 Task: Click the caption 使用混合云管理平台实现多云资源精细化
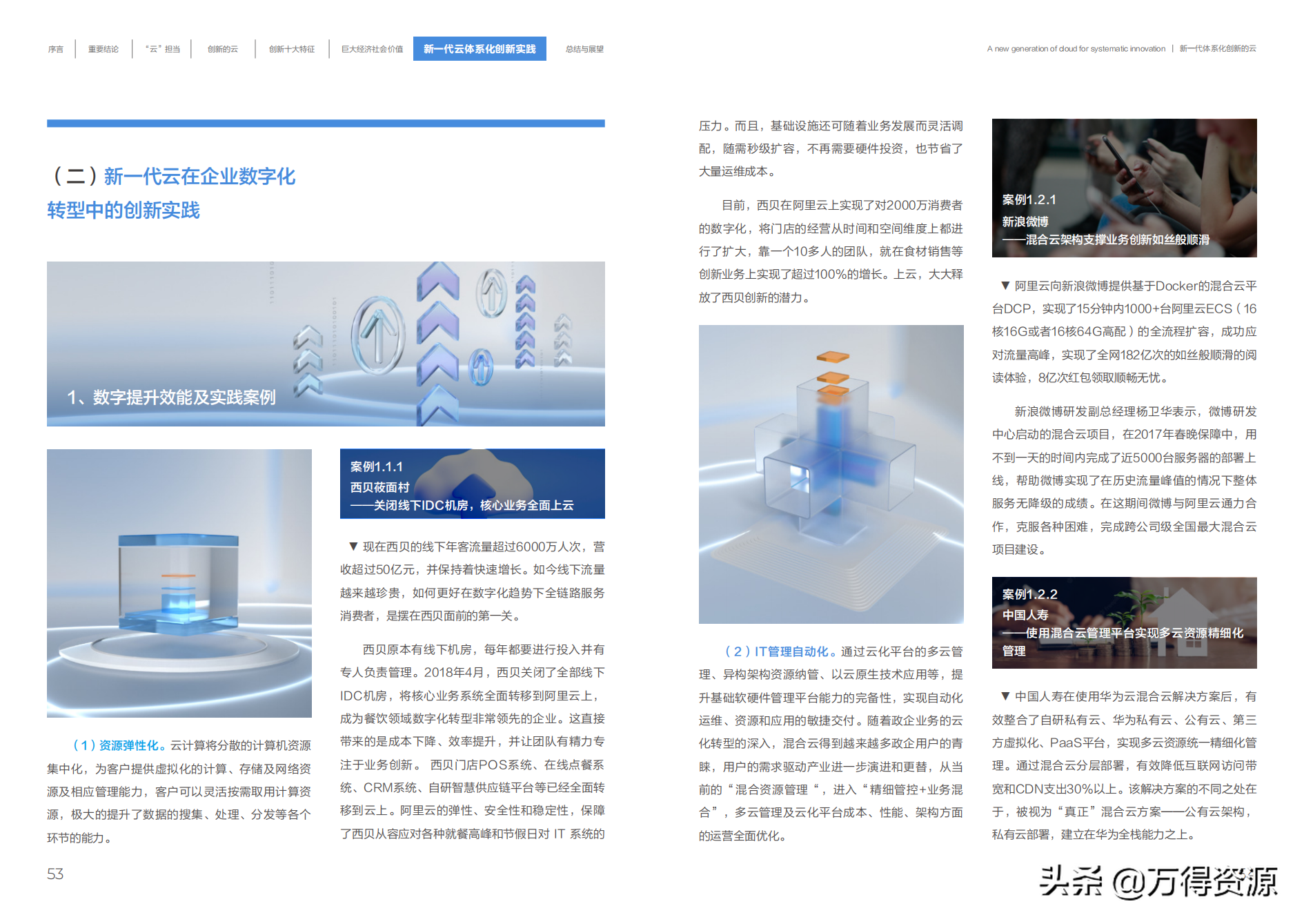point(1134,633)
